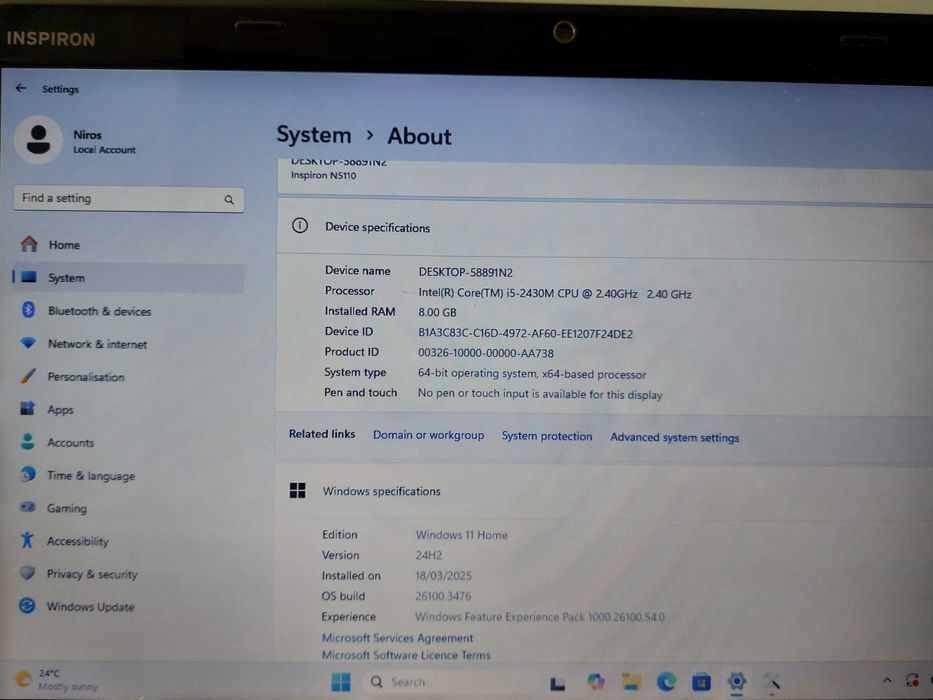
Task: Launch Microsoft Edge from the taskbar
Action: click(666, 681)
